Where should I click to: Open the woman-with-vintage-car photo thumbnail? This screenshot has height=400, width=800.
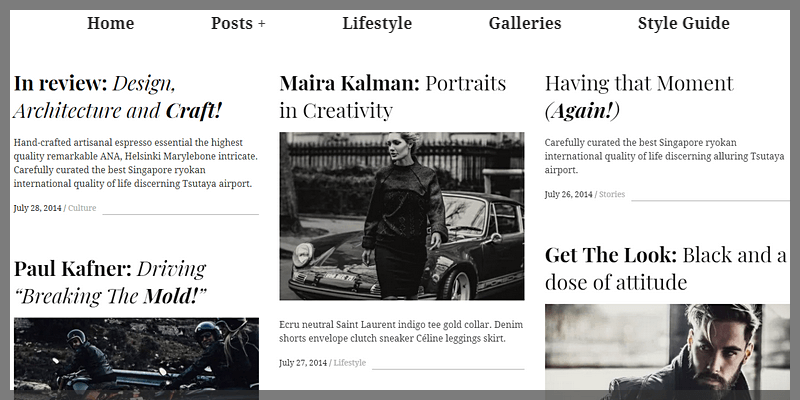click(402, 216)
